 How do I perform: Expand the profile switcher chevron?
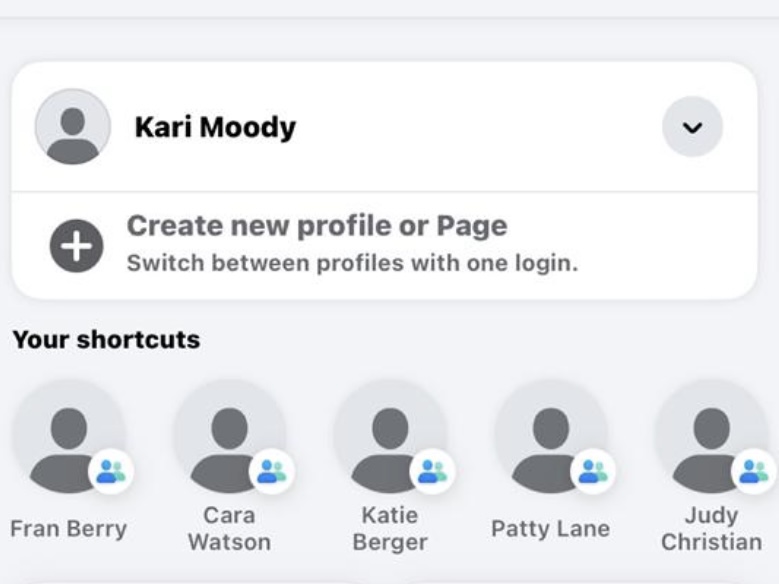[692, 127]
